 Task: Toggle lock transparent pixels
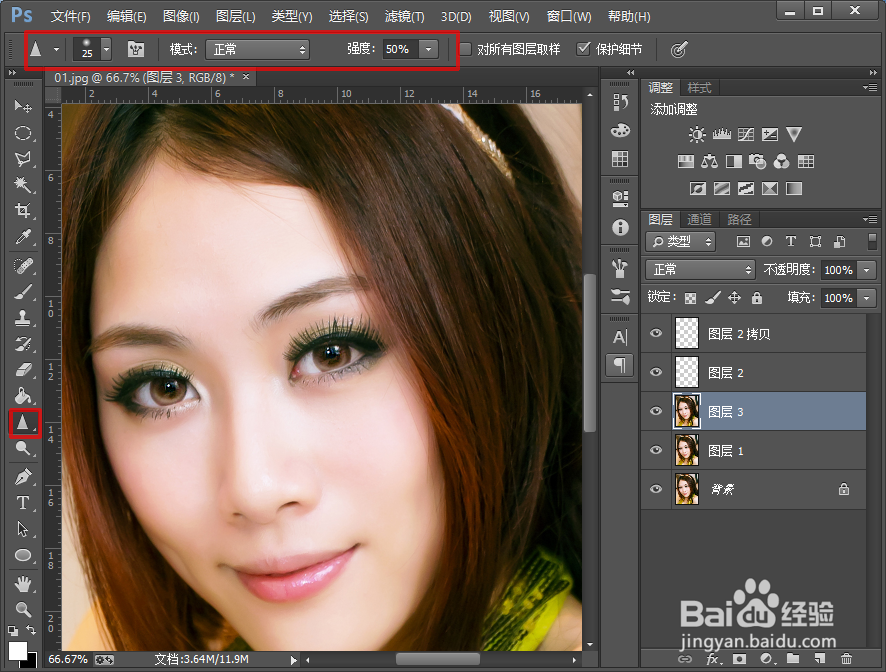(690, 298)
